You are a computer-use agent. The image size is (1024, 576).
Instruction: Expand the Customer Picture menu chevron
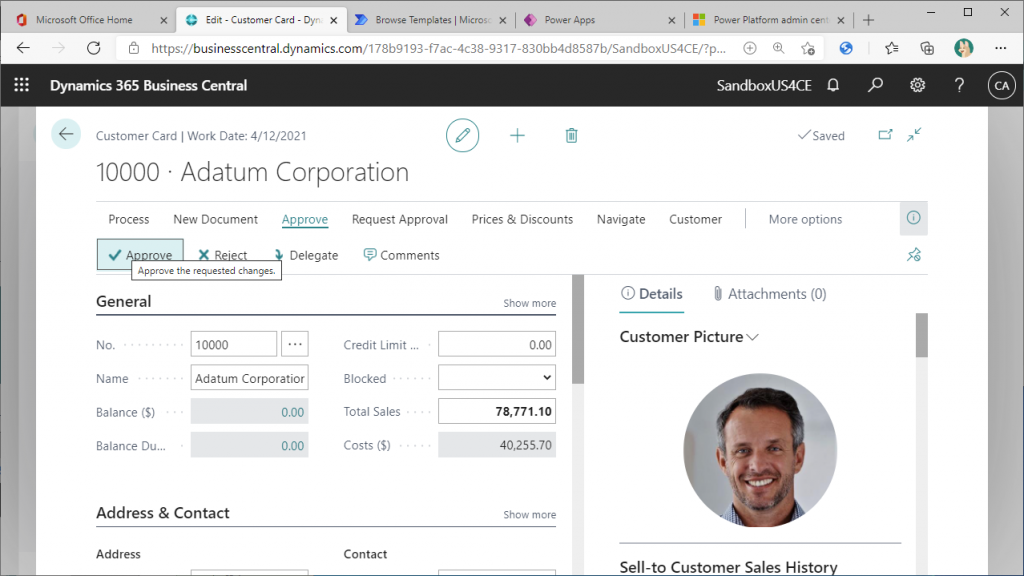(x=752, y=337)
